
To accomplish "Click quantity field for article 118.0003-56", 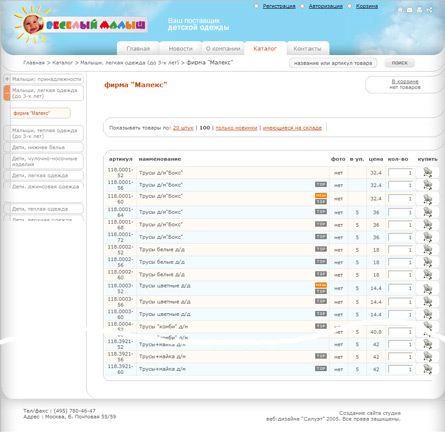I will tap(401, 302).
